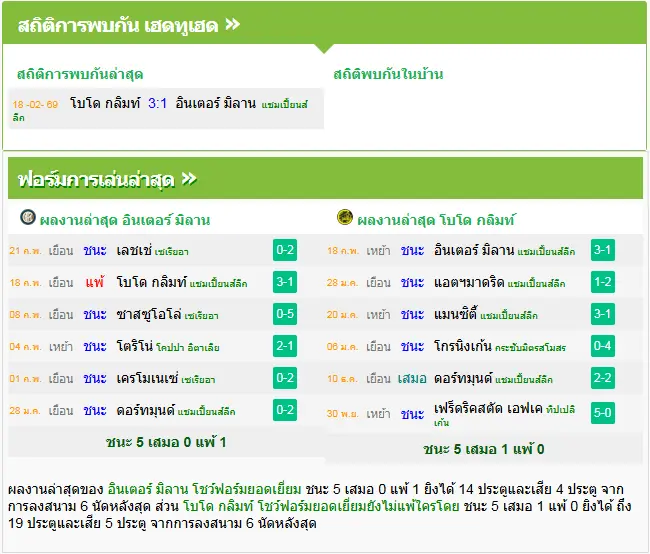Click the 18-02-69 match date

pos(35,104)
